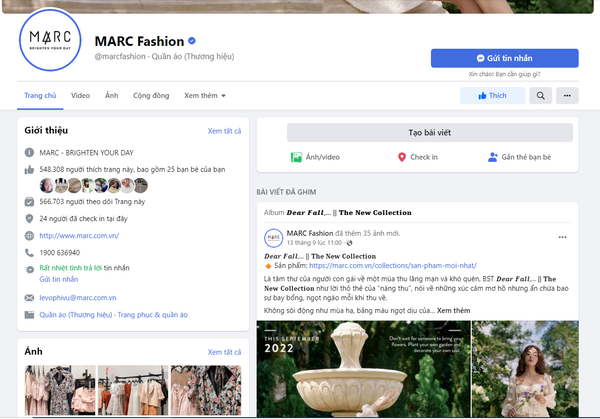Click the Check in label in post composer
The image size is (600, 419).
point(424,157)
